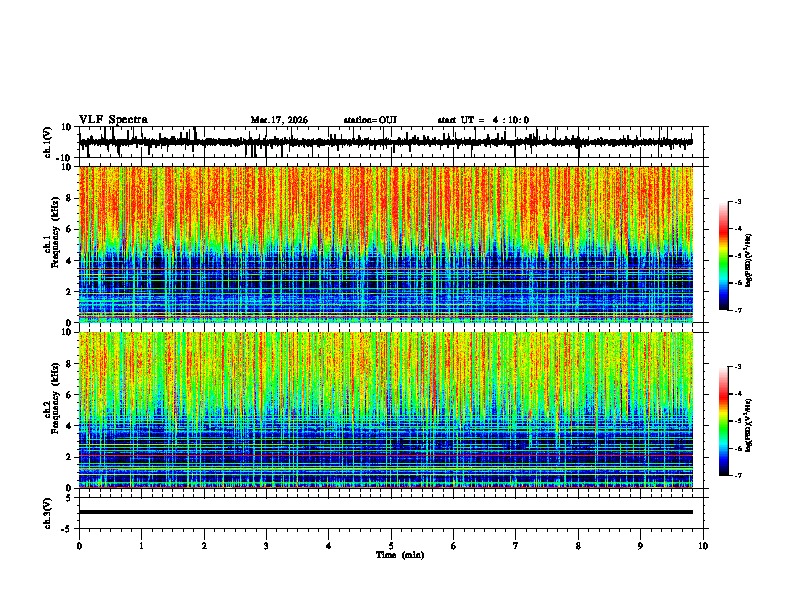792x612 pixels.
Task: Click the ch.2 colorbar log(PSD) label
Action: click(749, 425)
